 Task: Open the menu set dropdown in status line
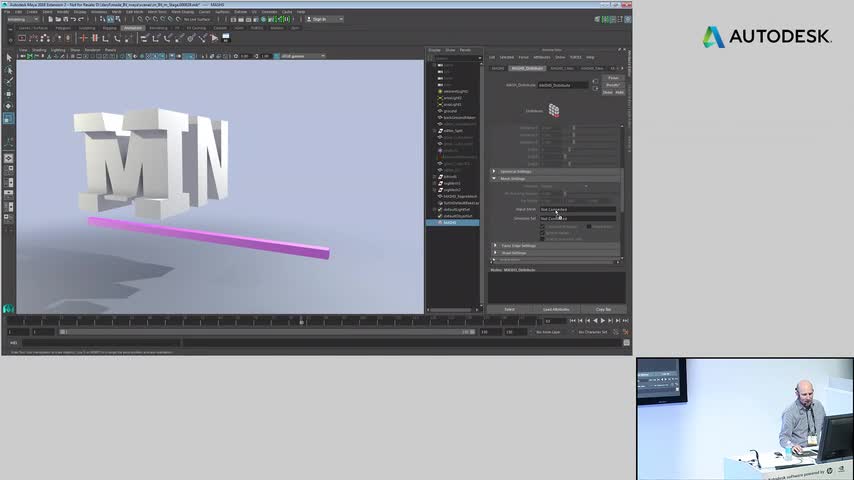(x=22, y=19)
